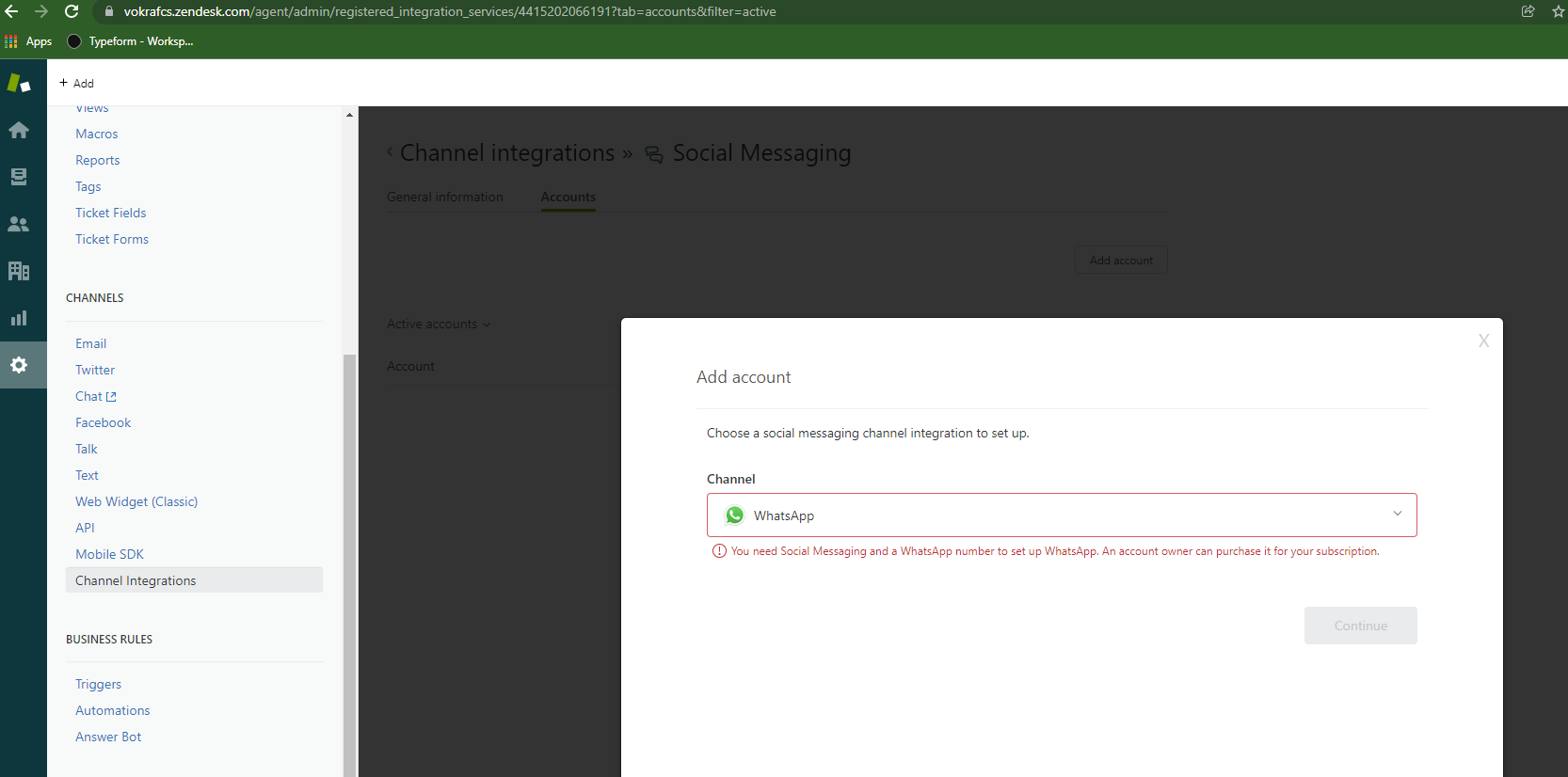The width and height of the screenshot is (1568, 777).
Task: Open the Organizations building icon
Action: (19, 271)
